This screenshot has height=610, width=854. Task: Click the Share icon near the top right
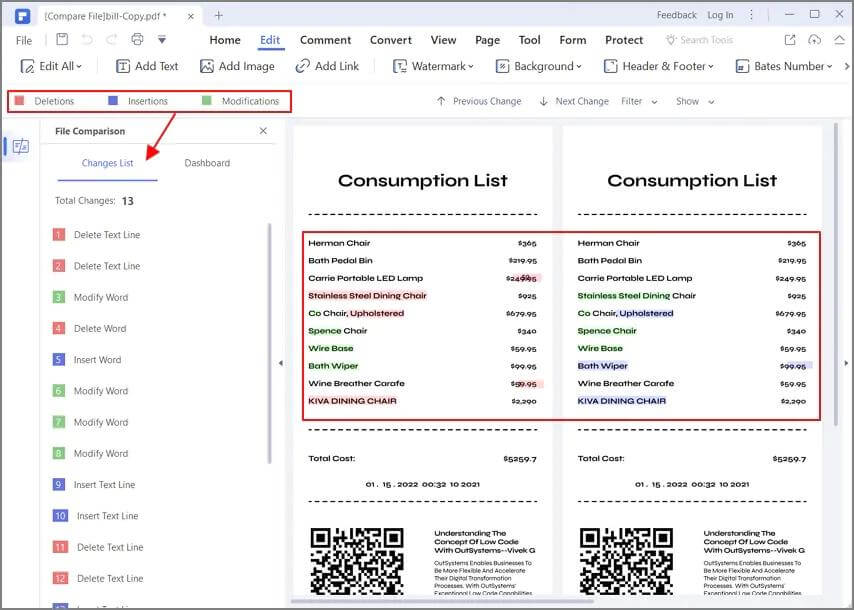[789, 40]
